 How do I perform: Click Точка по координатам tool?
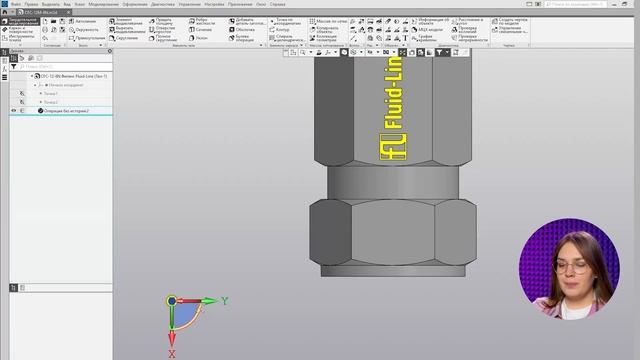tap(285, 21)
